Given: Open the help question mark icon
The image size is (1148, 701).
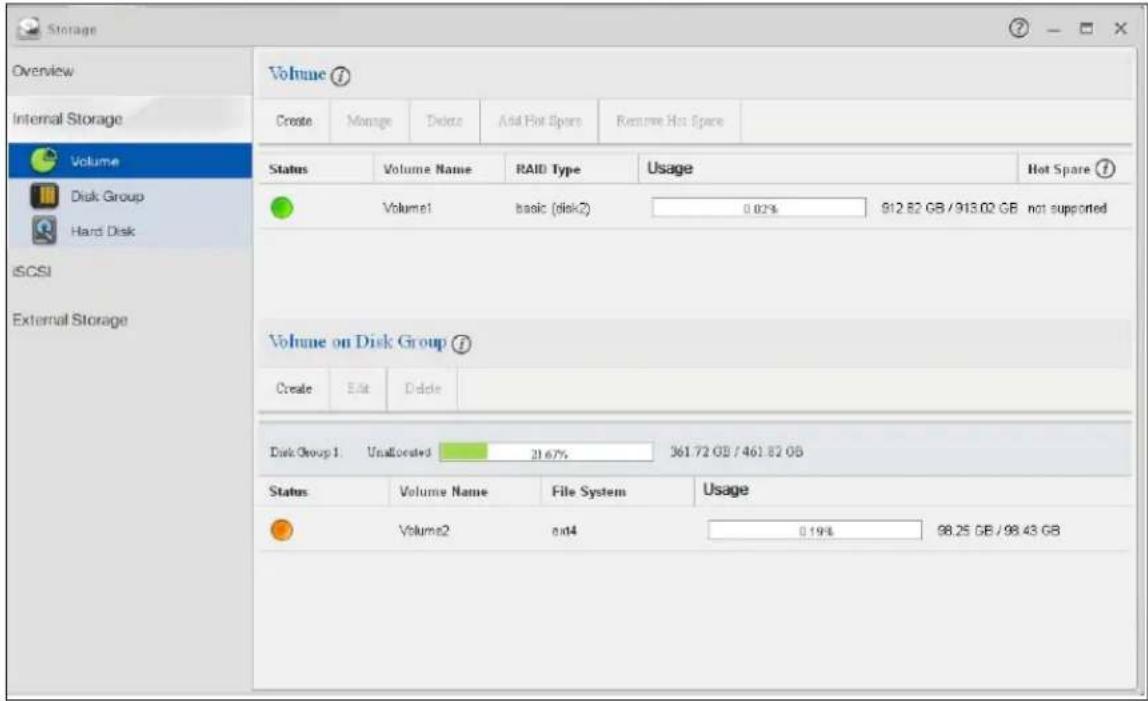Looking at the screenshot, I should pos(1018,29).
